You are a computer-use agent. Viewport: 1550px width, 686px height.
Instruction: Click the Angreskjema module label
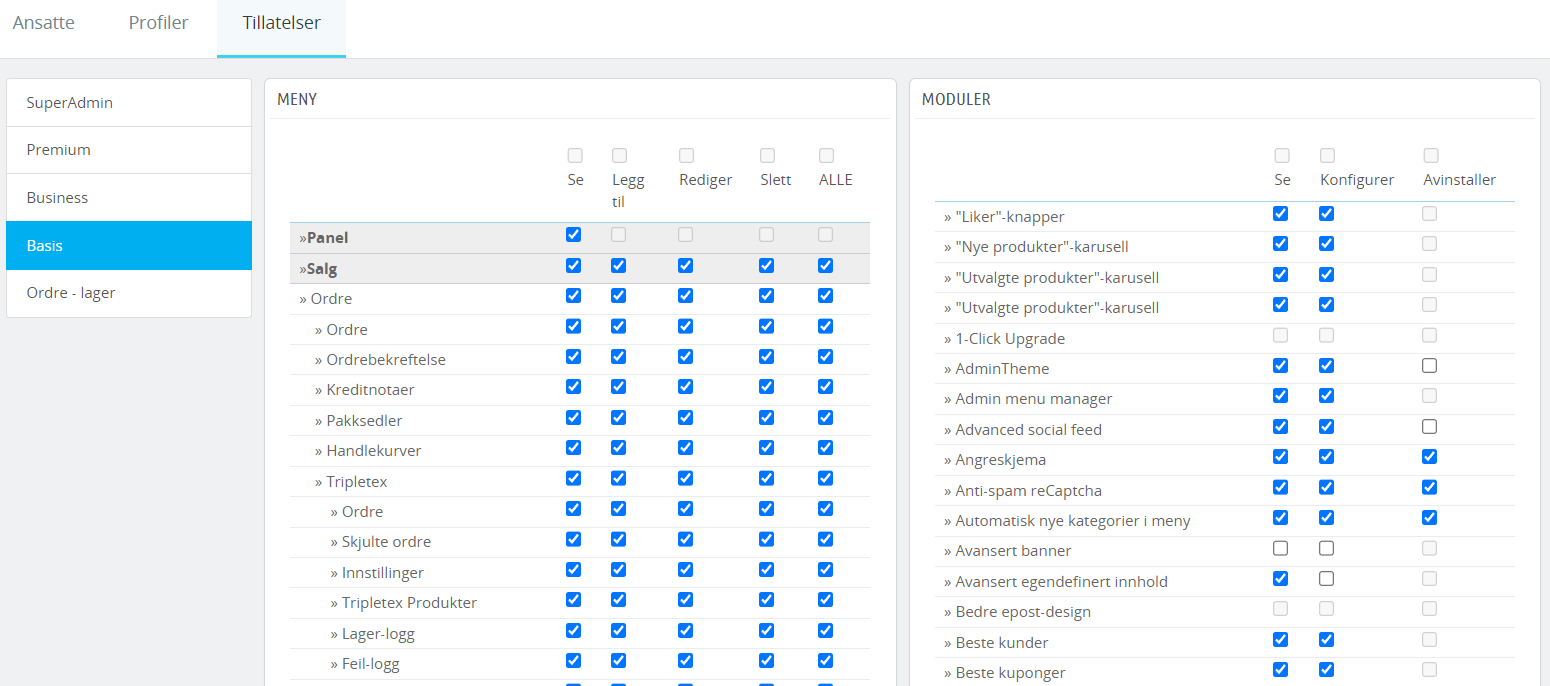(995, 460)
